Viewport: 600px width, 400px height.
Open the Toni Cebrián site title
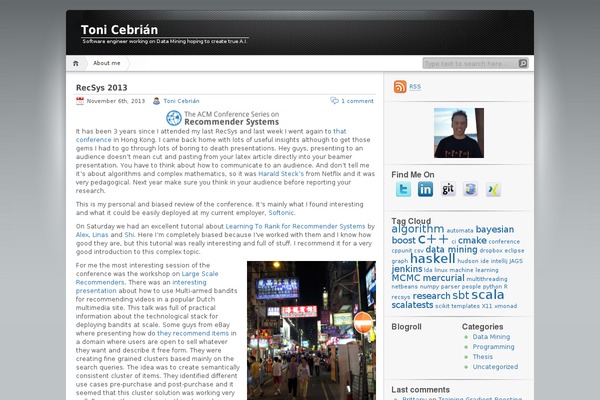coord(119,30)
